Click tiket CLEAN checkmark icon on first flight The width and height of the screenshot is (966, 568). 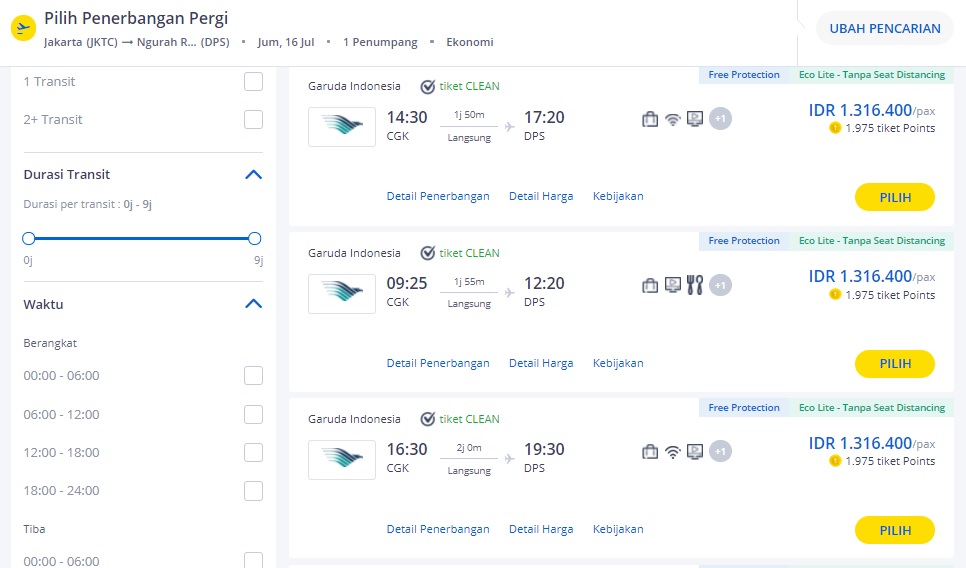click(428, 87)
